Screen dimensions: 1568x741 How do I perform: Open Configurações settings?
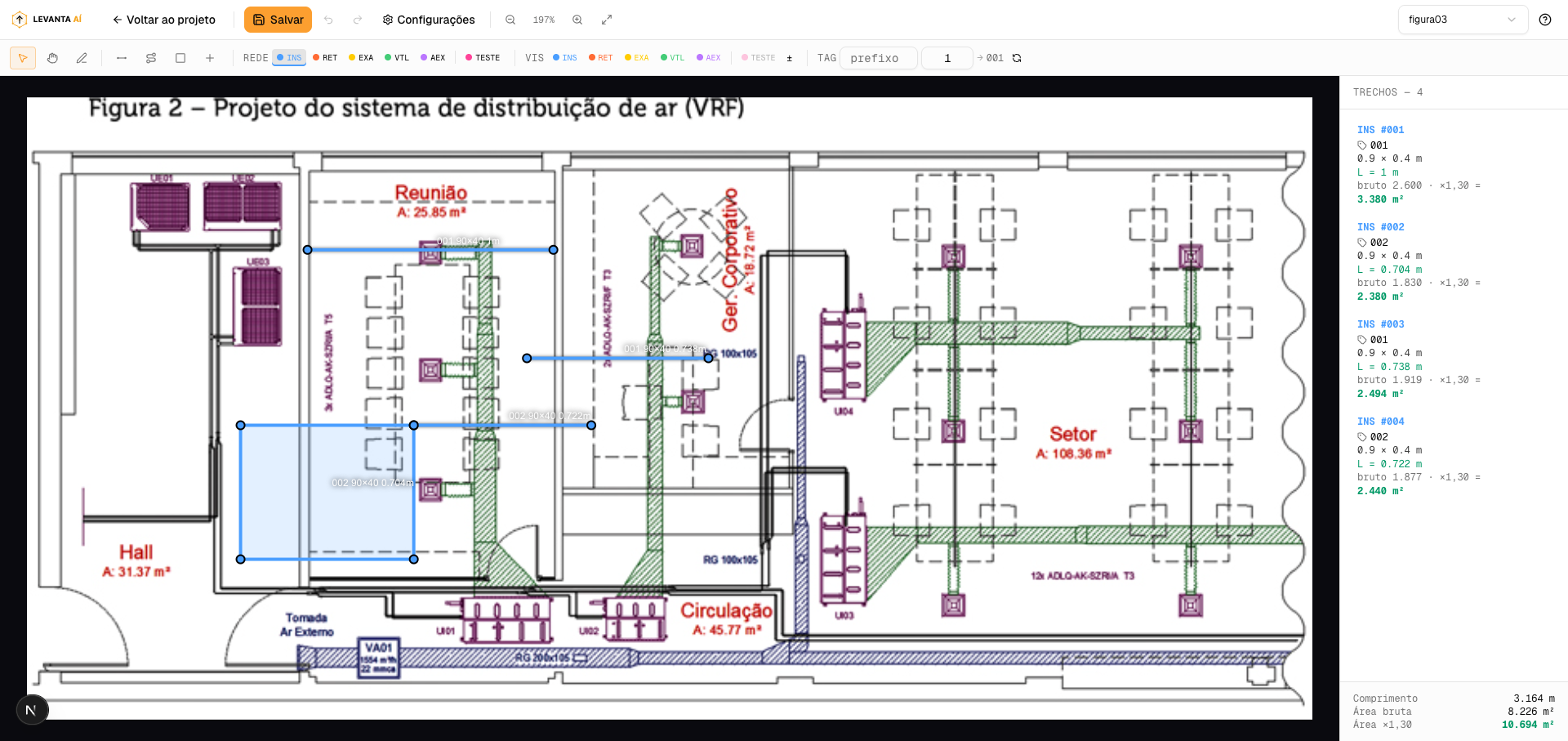point(429,20)
